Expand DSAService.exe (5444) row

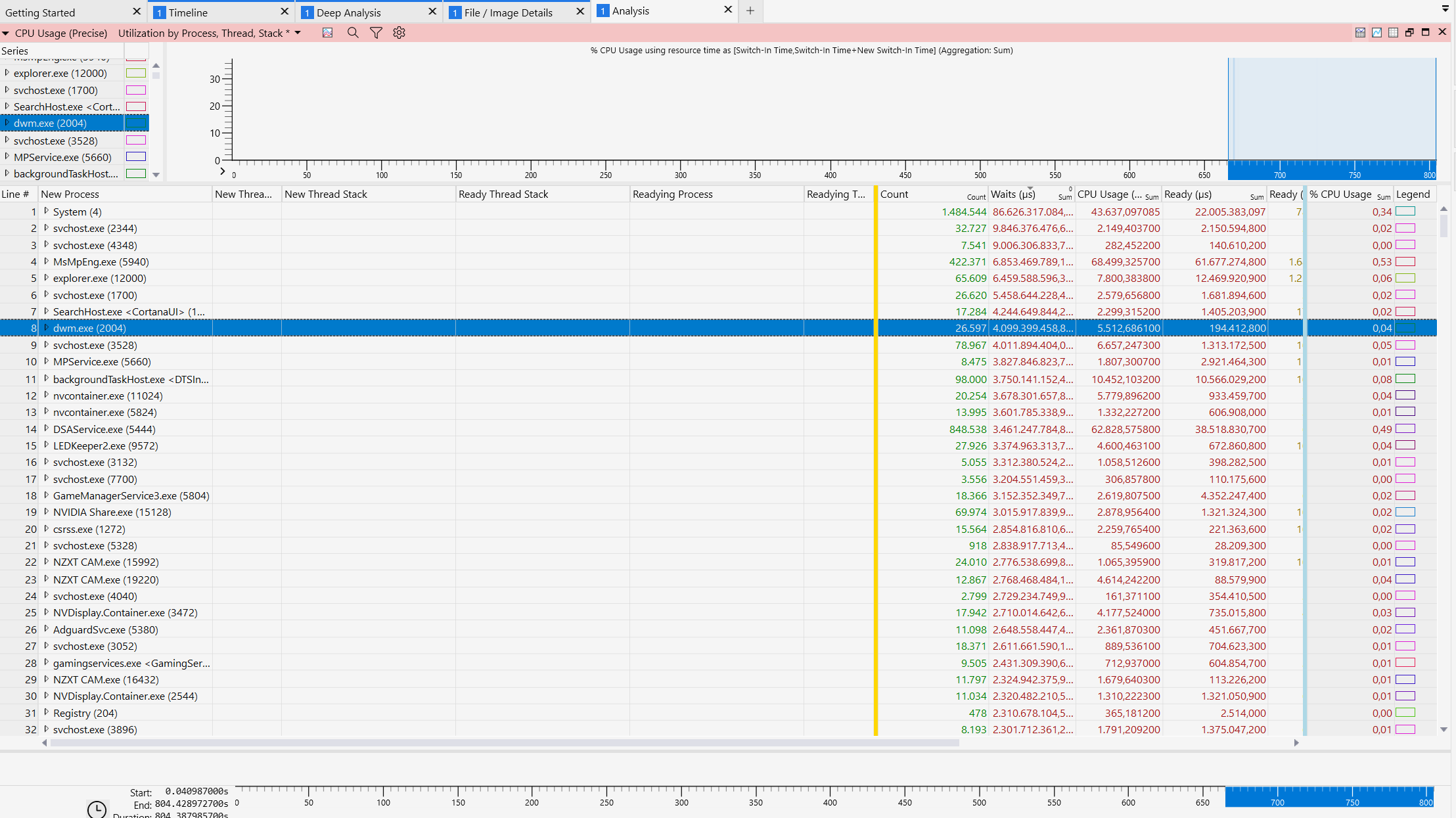[x=46, y=429]
